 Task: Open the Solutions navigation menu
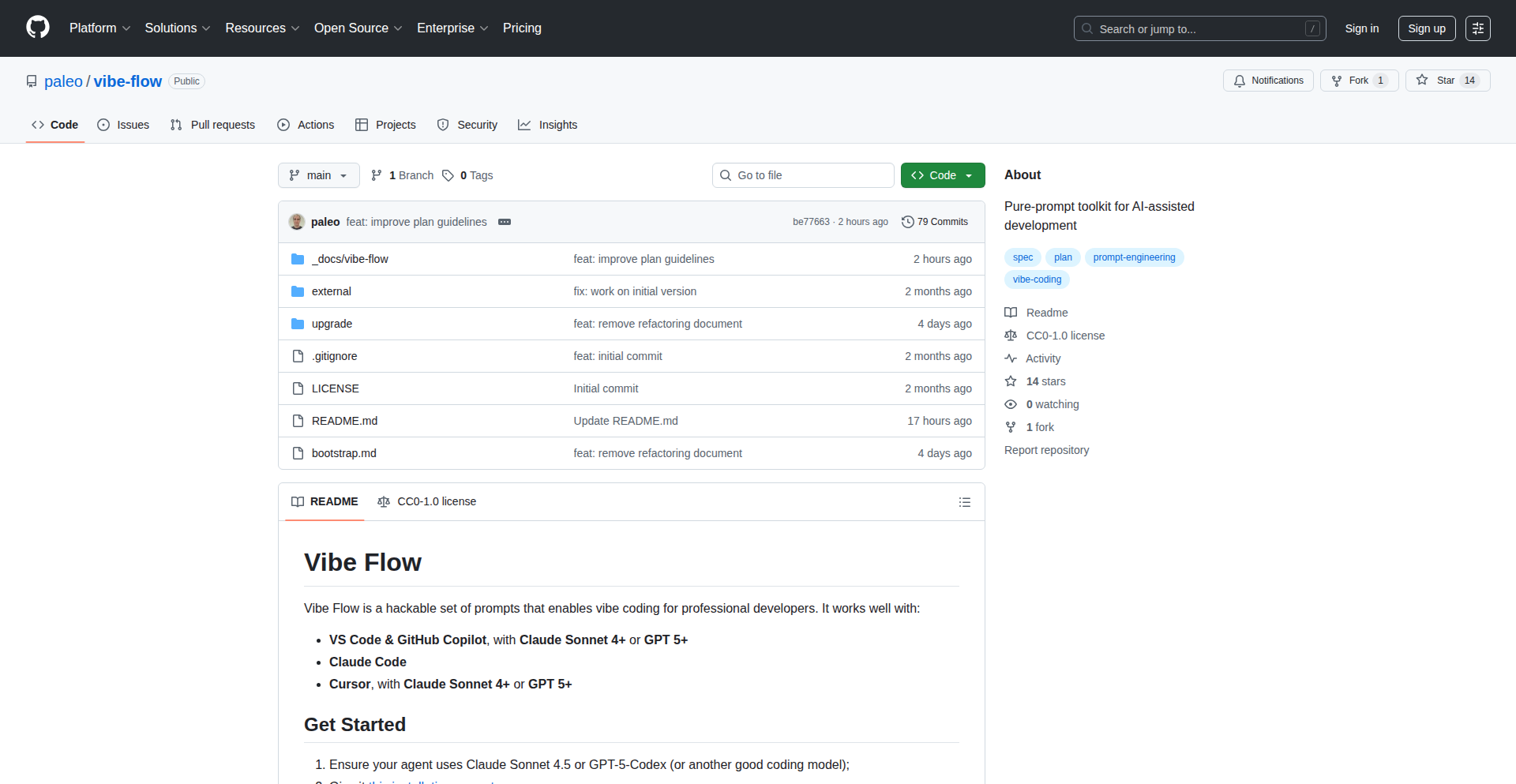pos(177,28)
